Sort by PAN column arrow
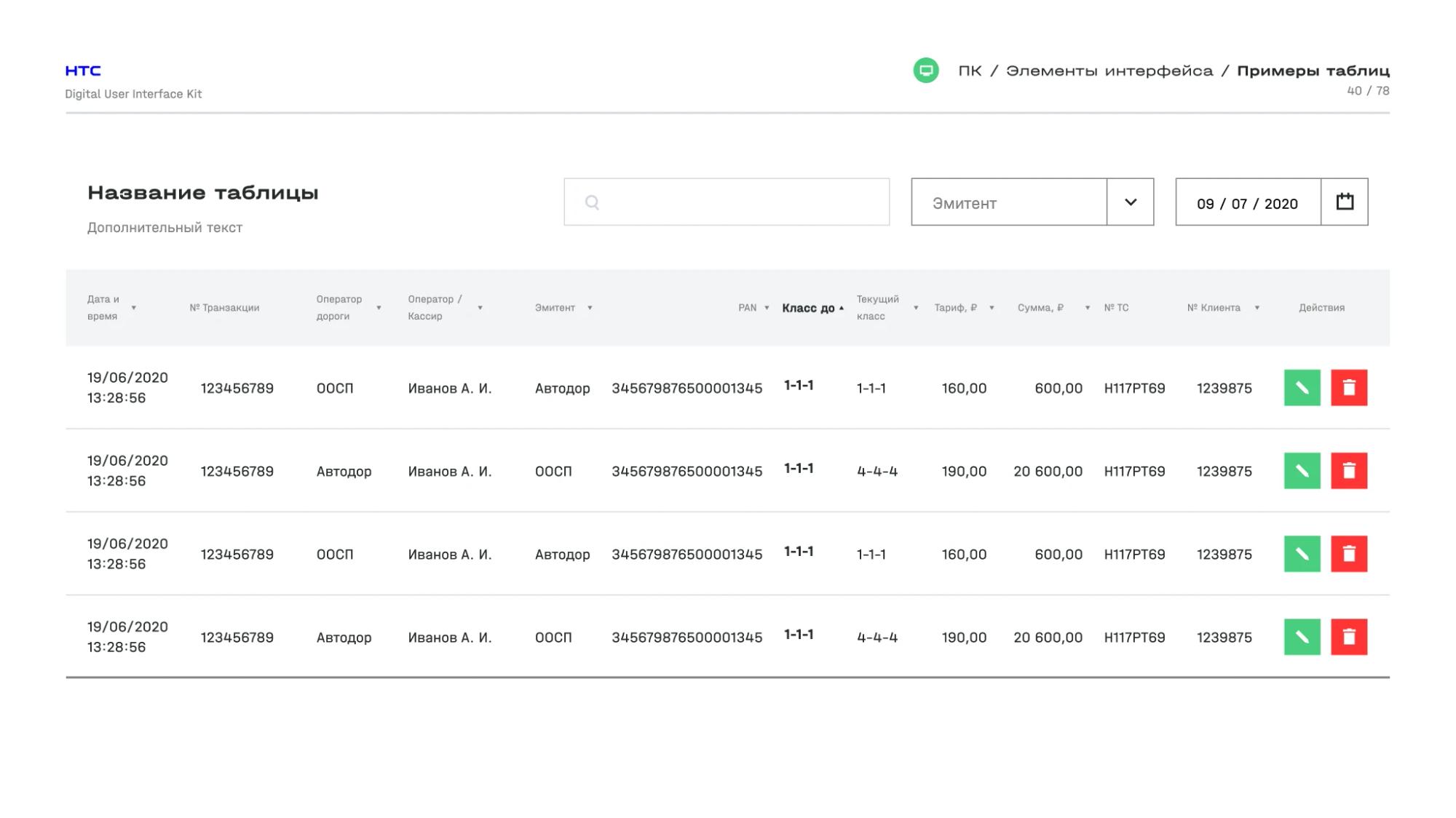 767,308
